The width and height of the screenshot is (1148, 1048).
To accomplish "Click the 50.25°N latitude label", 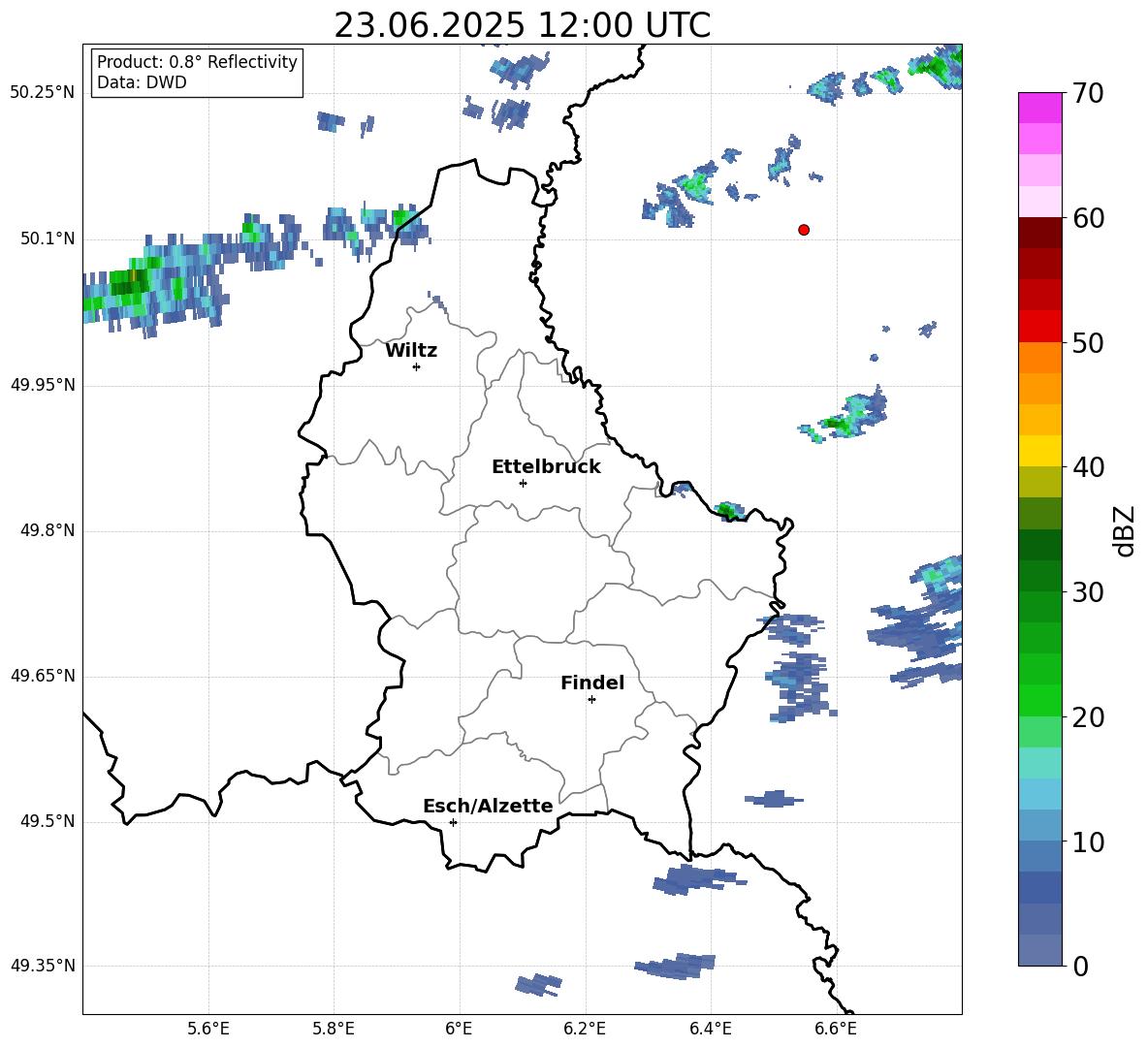I will coord(43,92).
